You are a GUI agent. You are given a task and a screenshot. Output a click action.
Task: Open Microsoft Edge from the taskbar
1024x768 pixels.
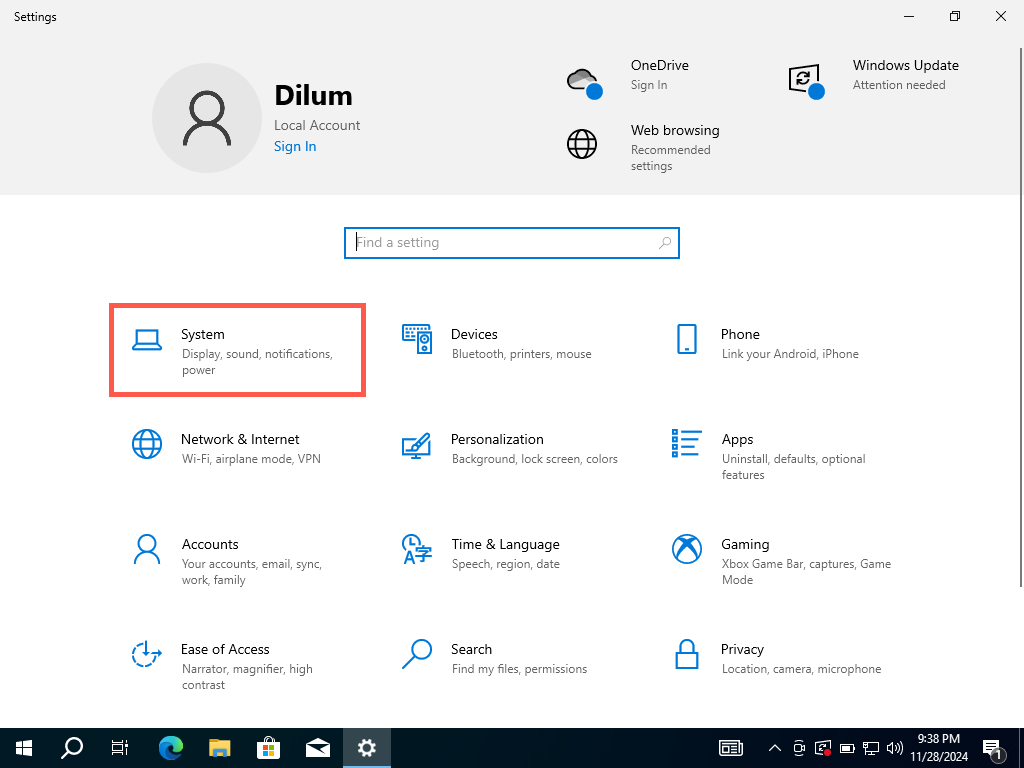171,748
